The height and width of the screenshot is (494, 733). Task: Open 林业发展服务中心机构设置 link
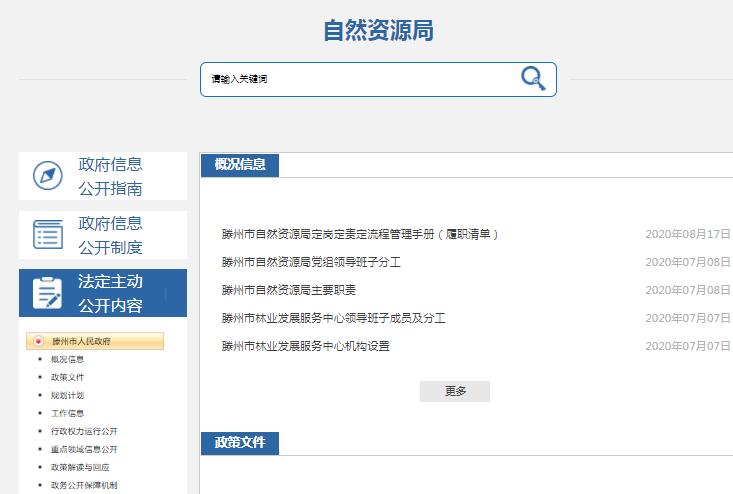point(305,346)
